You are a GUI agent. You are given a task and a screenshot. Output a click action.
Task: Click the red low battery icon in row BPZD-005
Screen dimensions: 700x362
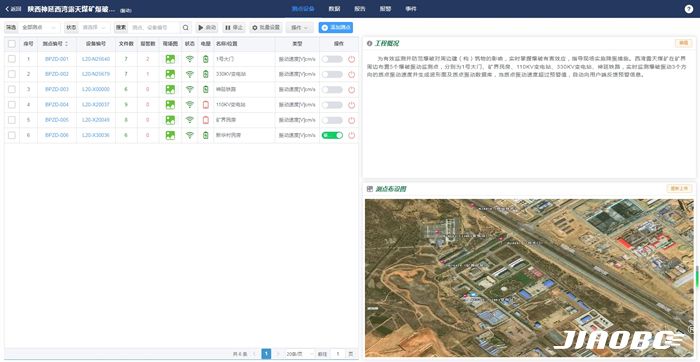click(x=205, y=120)
